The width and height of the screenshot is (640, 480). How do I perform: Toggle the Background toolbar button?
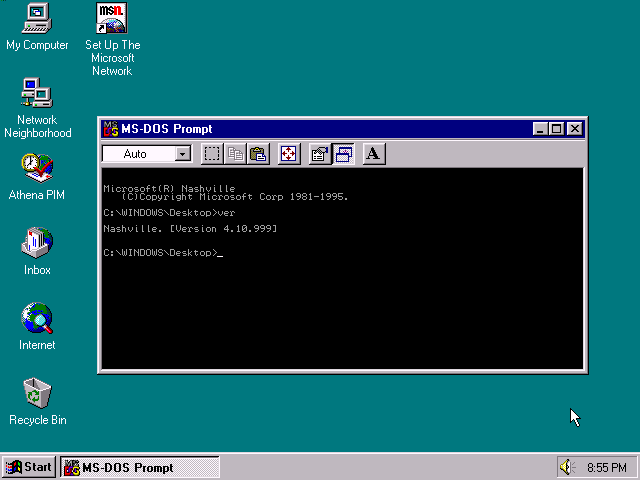tap(343, 154)
